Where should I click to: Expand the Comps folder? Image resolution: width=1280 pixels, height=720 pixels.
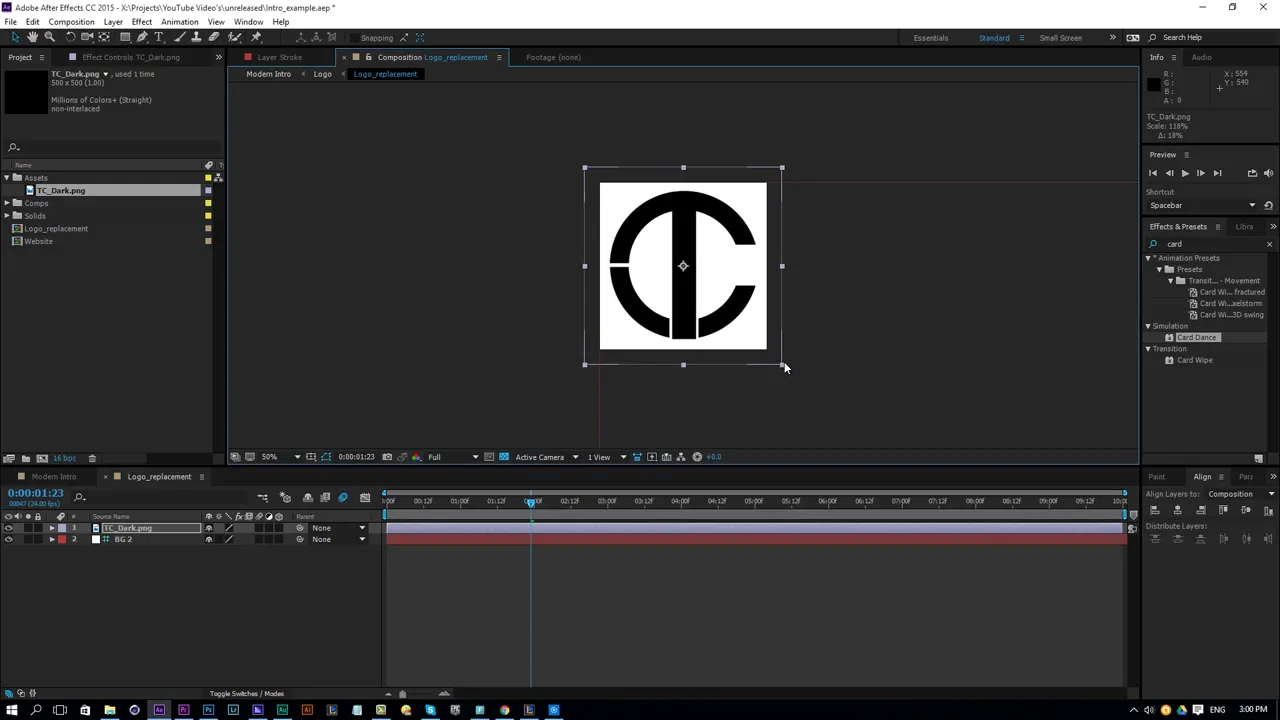(x=7, y=203)
